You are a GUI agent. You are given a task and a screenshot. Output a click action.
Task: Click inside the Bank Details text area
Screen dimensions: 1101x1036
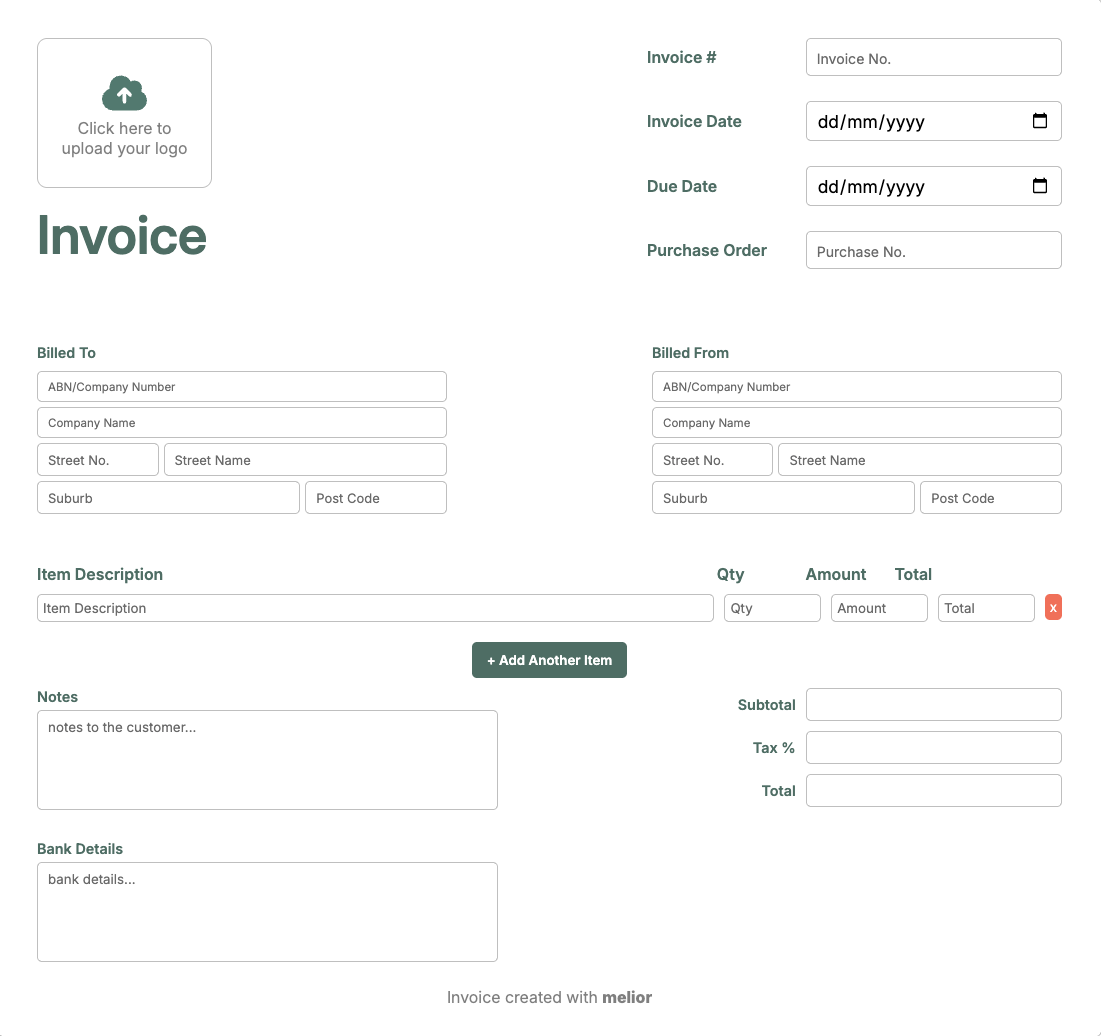pyautogui.click(x=267, y=912)
